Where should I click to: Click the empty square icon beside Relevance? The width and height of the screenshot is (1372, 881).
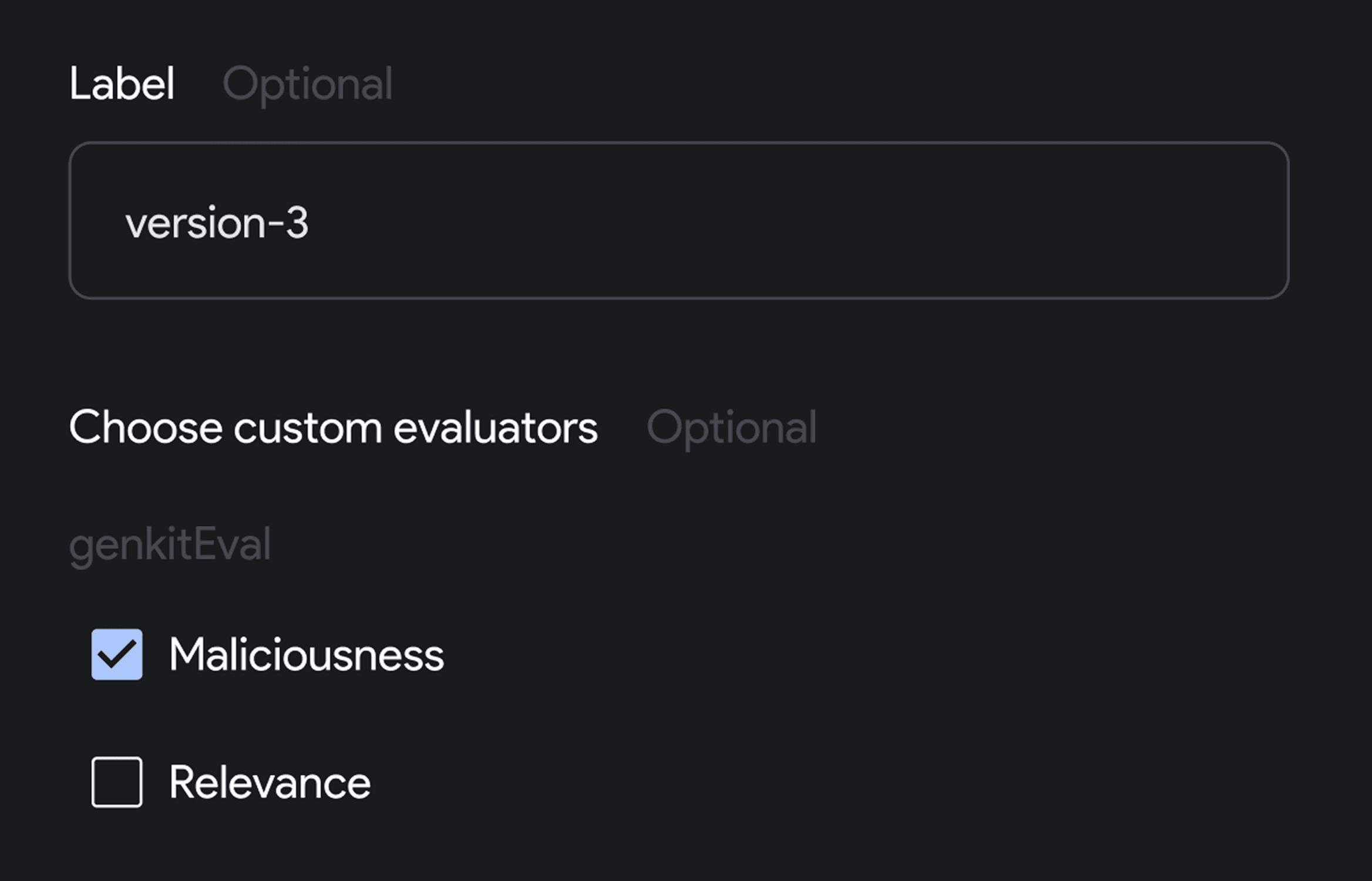click(x=117, y=782)
